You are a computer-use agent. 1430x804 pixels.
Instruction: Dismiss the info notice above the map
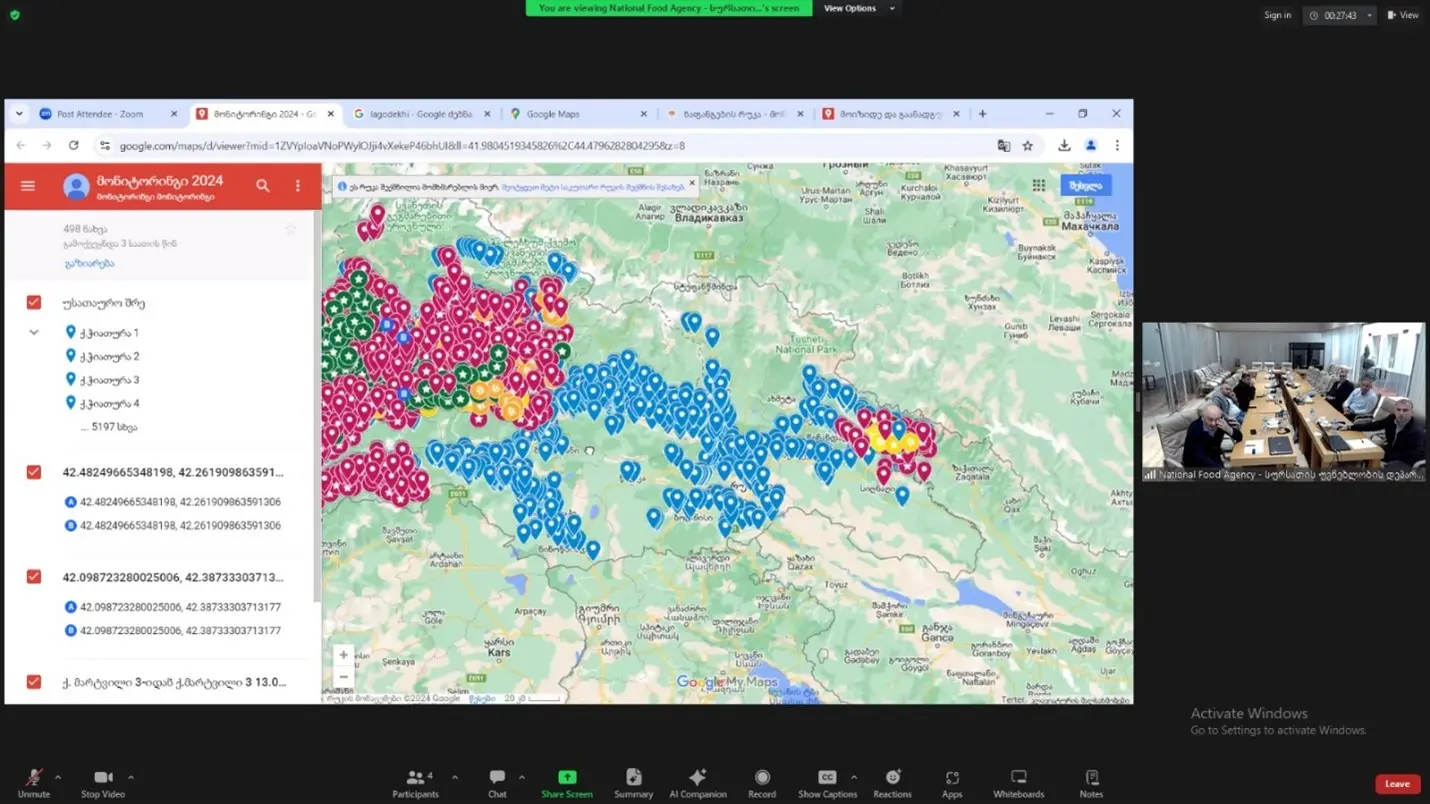click(692, 184)
